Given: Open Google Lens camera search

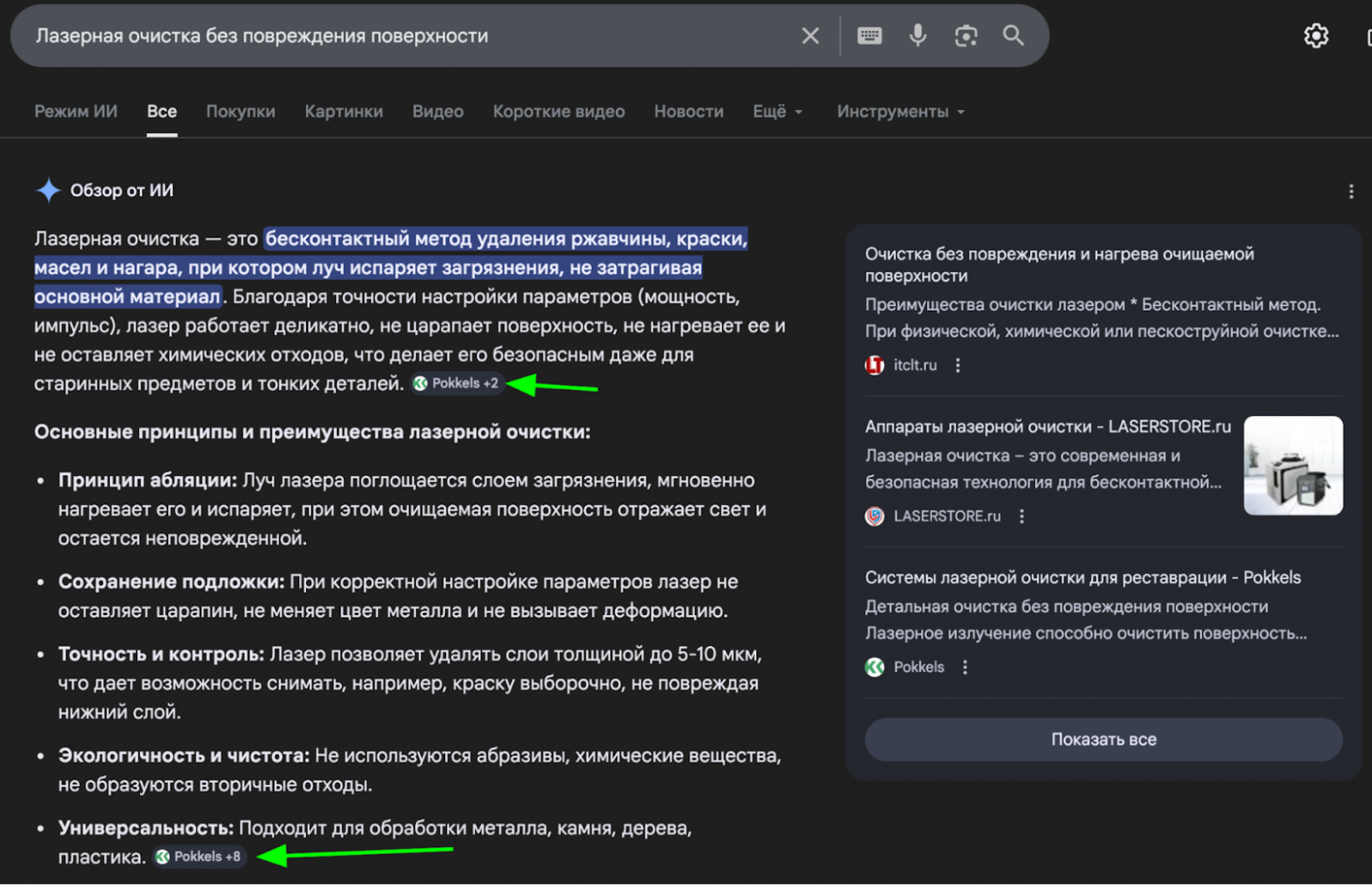Looking at the screenshot, I should [x=965, y=35].
